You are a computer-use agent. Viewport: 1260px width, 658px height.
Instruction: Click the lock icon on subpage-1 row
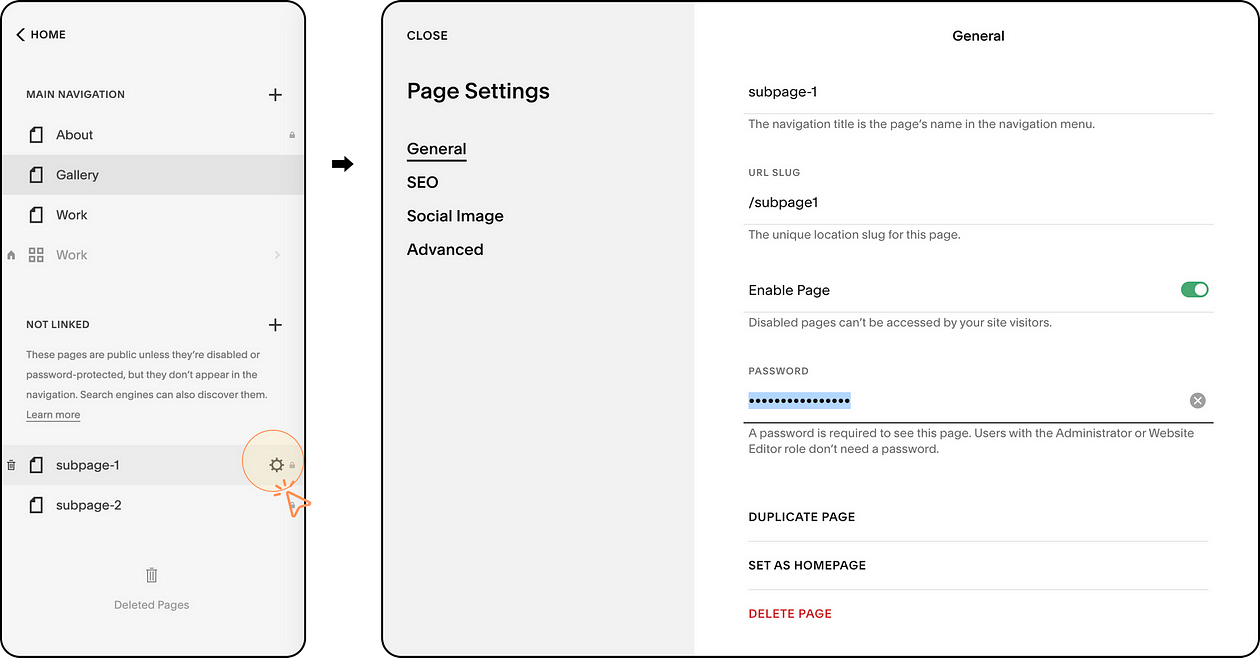(292, 465)
